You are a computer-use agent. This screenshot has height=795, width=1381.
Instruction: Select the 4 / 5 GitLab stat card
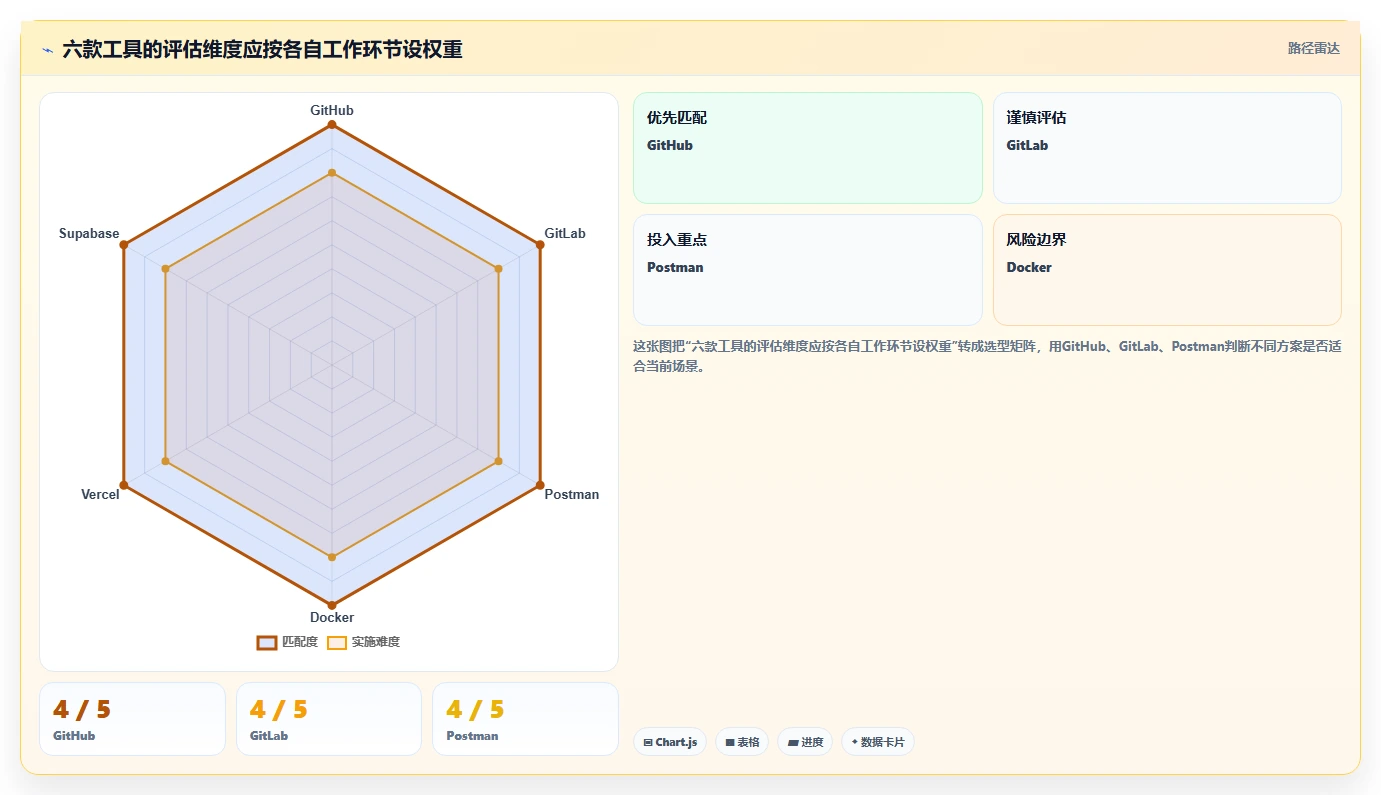pos(329,719)
